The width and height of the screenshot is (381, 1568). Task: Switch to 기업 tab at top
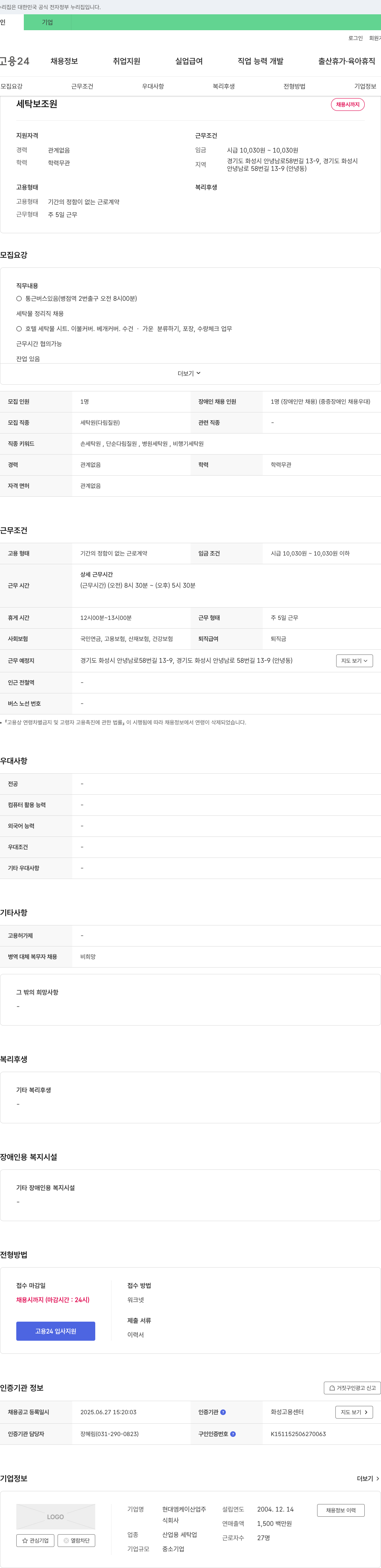(47, 23)
